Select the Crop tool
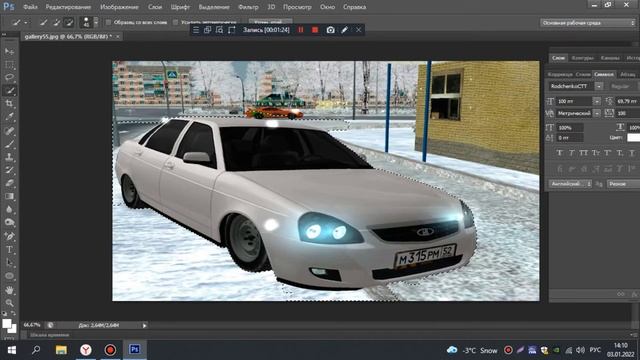This screenshot has height=360, width=640. tap(9, 104)
